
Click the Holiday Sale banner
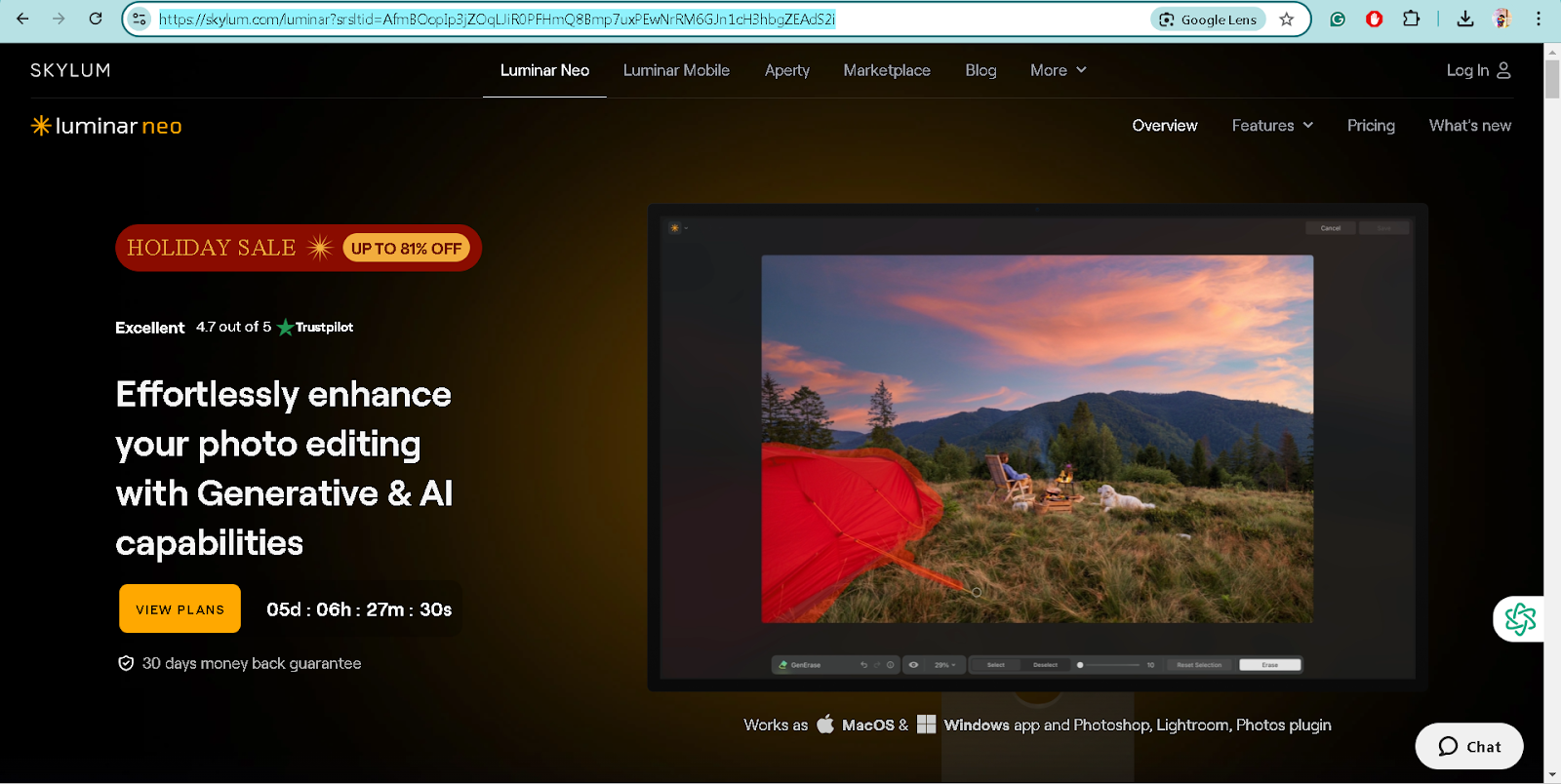point(299,248)
